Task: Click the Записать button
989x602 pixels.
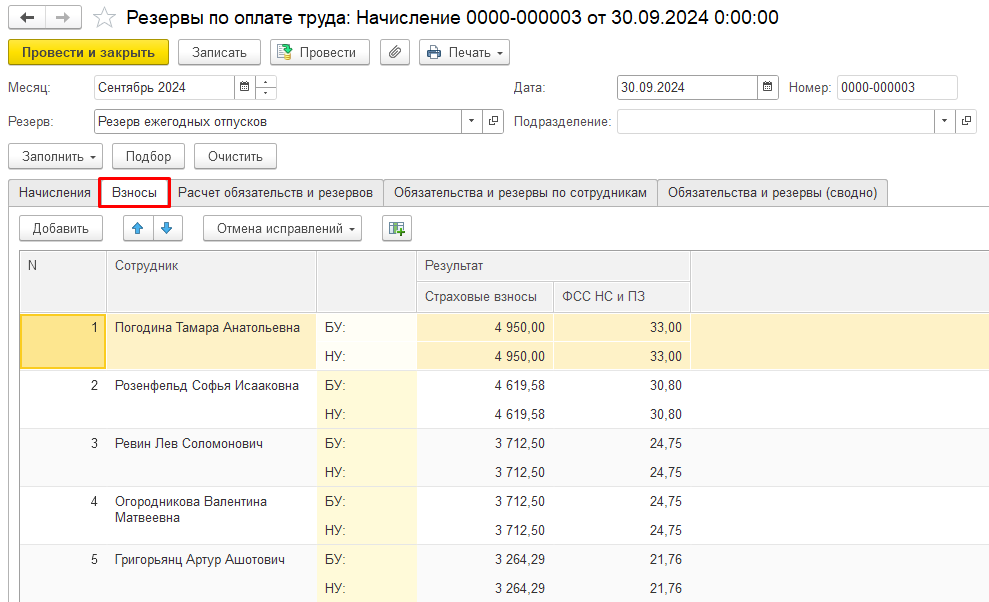Action: tap(219, 52)
